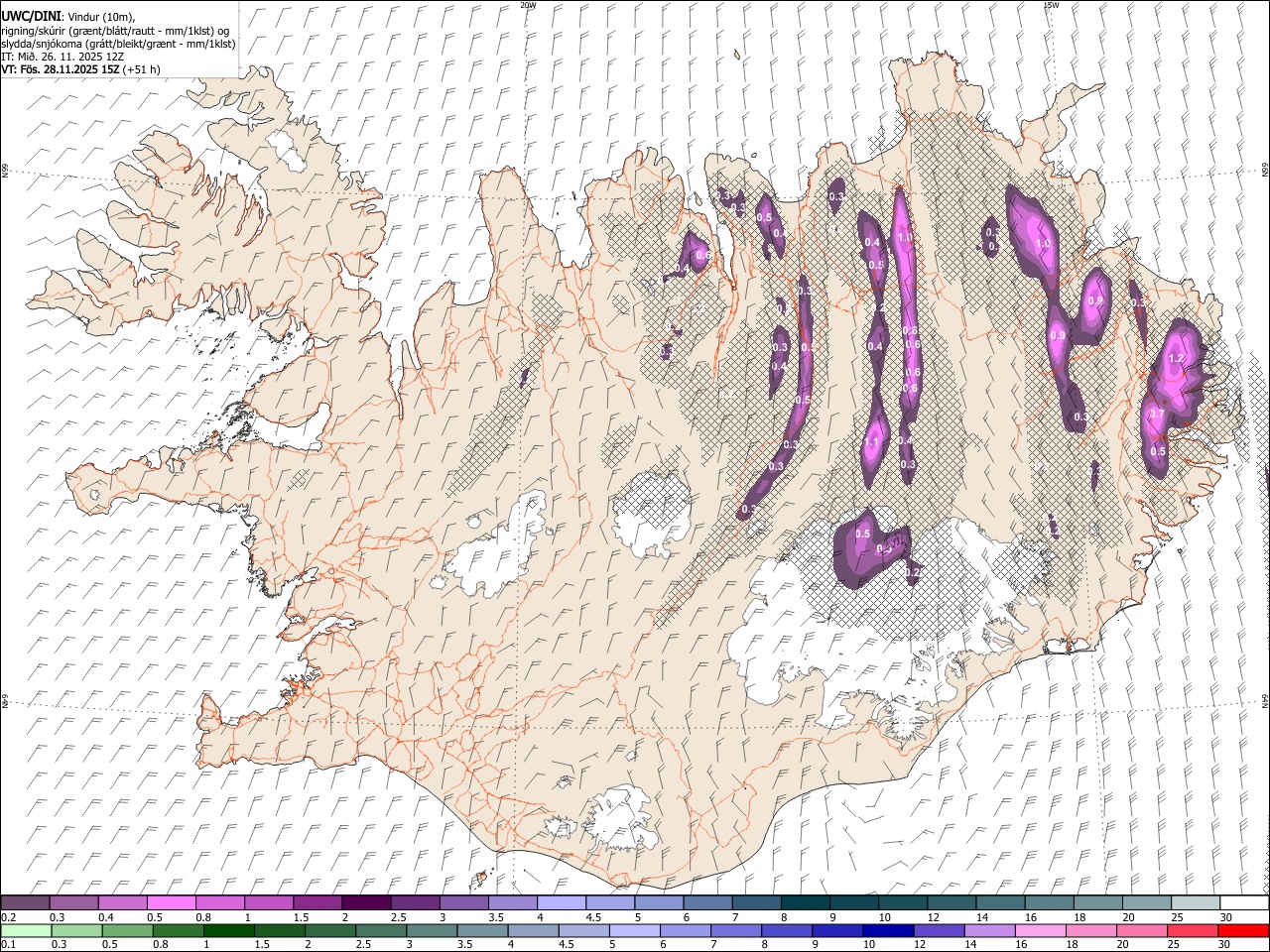Select the top legend swatch labeled 10
The width and height of the screenshot is (1270, 952).
coord(903,902)
